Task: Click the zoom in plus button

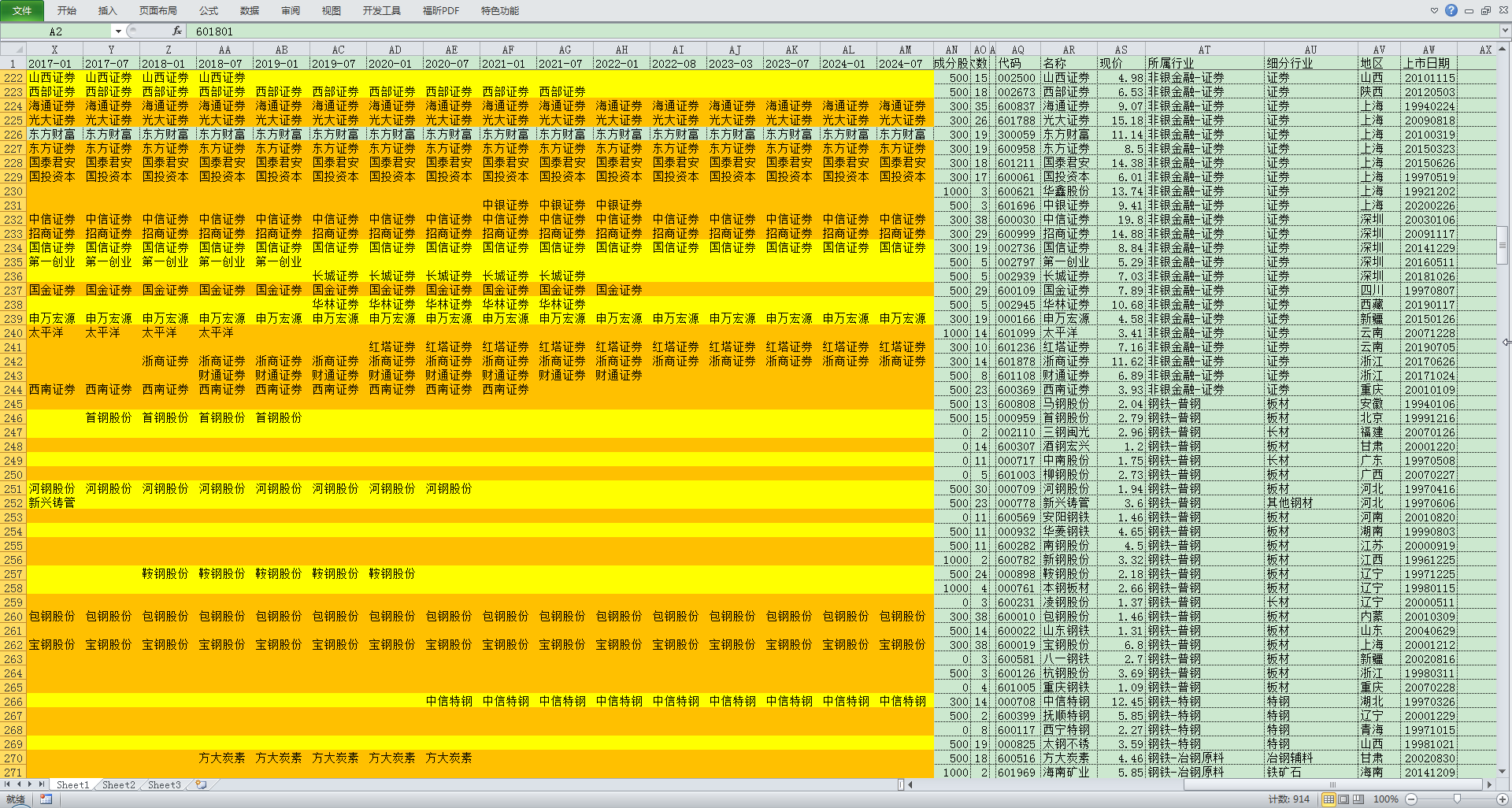Action: (x=1502, y=799)
